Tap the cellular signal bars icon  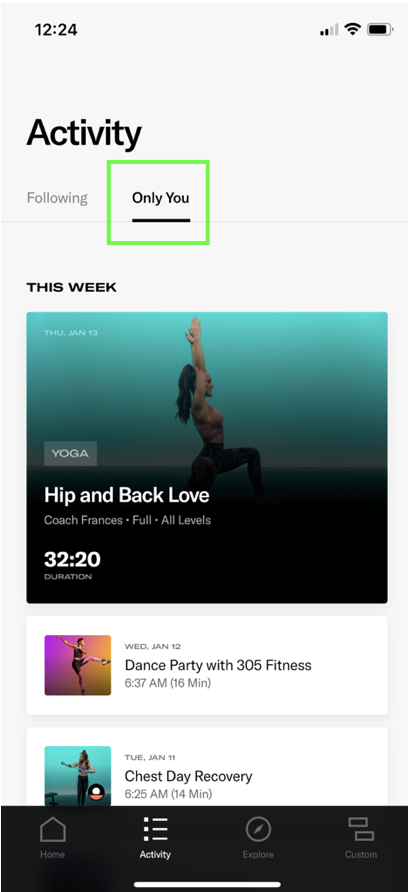point(329,30)
